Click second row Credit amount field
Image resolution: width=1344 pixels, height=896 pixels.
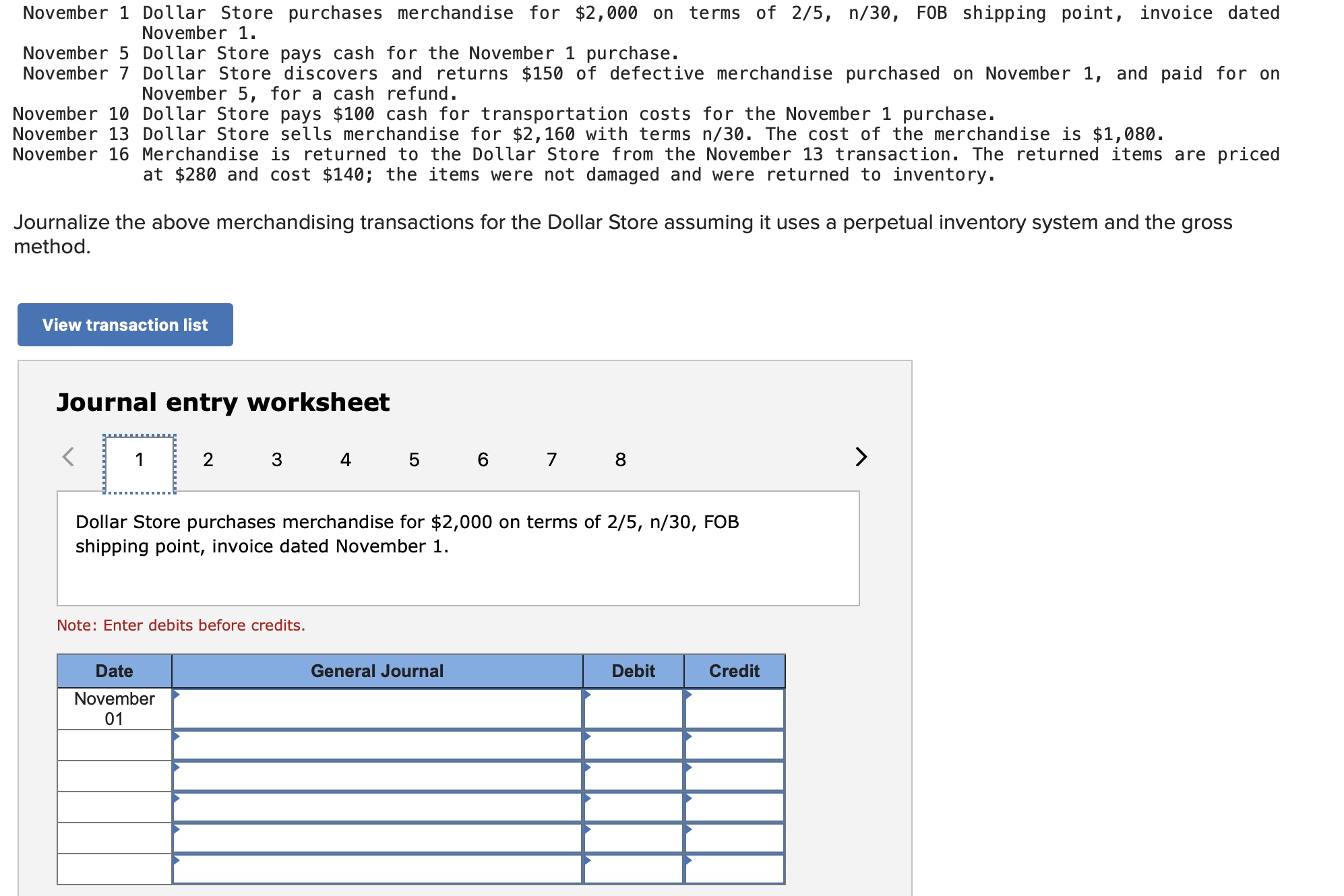(735, 745)
